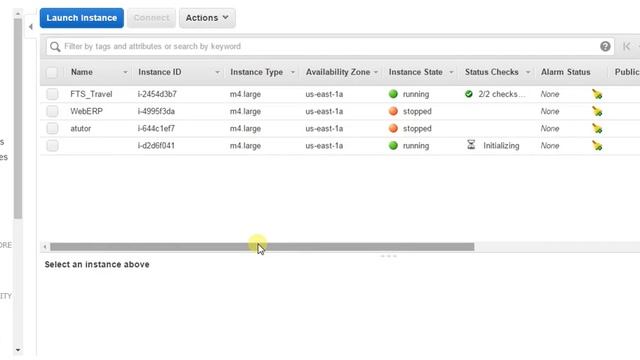Open the Actions dropdown menu

pyautogui.click(x=207, y=18)
